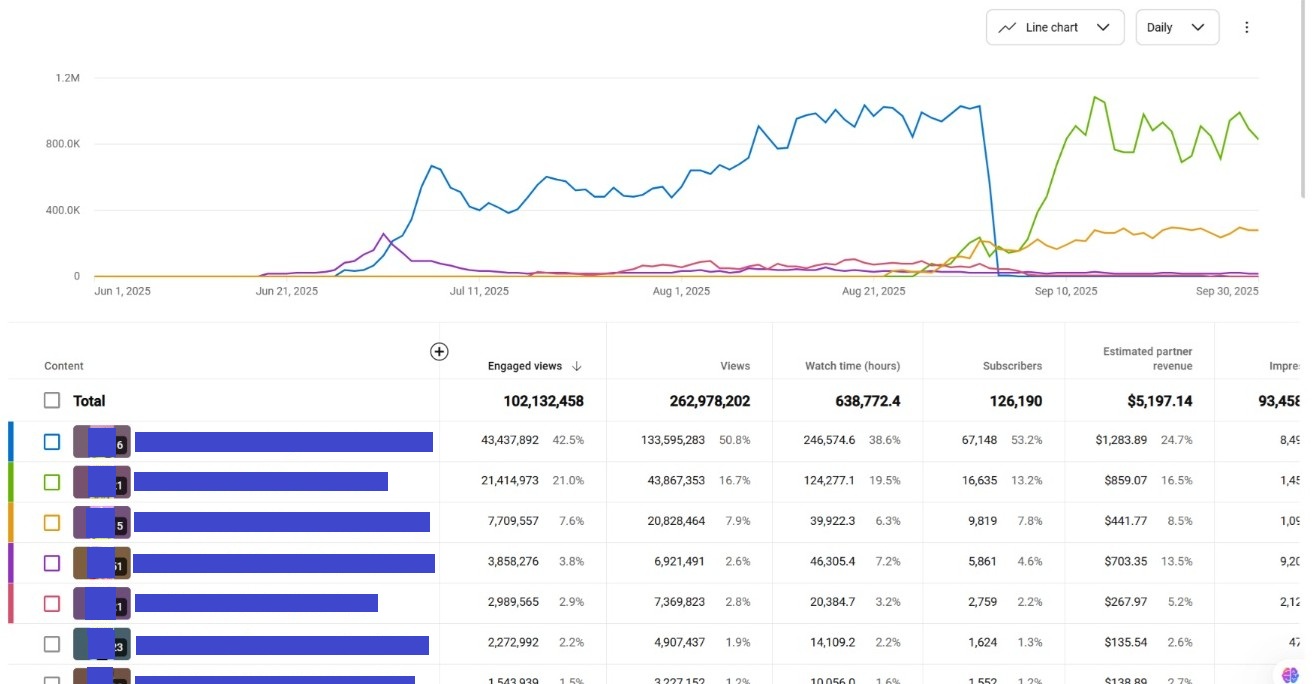Open the top video's thumbnail
The image size is (1315, 684).
click(x=101, y=440)
